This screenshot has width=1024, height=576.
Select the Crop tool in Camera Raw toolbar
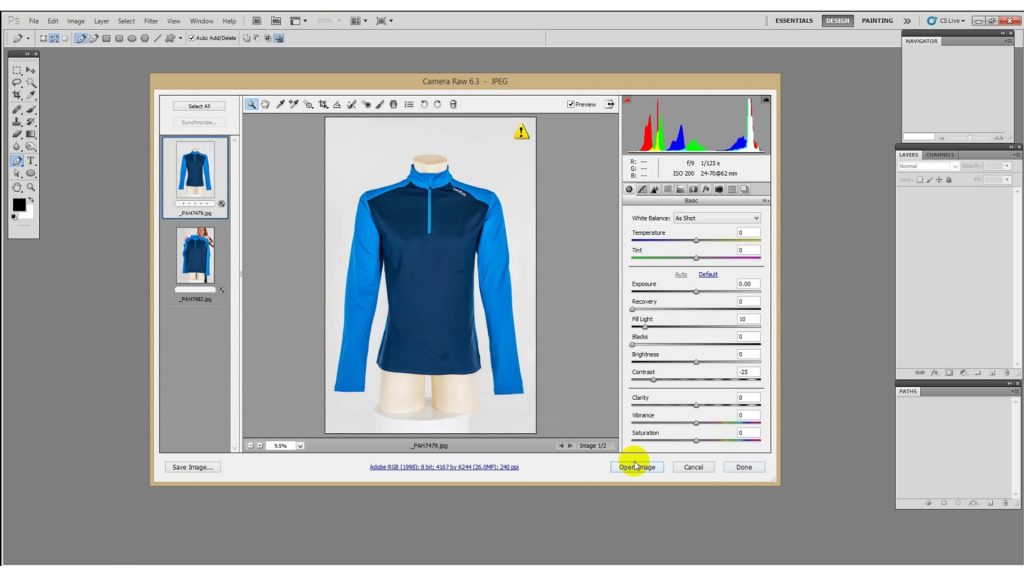(324, 104)
